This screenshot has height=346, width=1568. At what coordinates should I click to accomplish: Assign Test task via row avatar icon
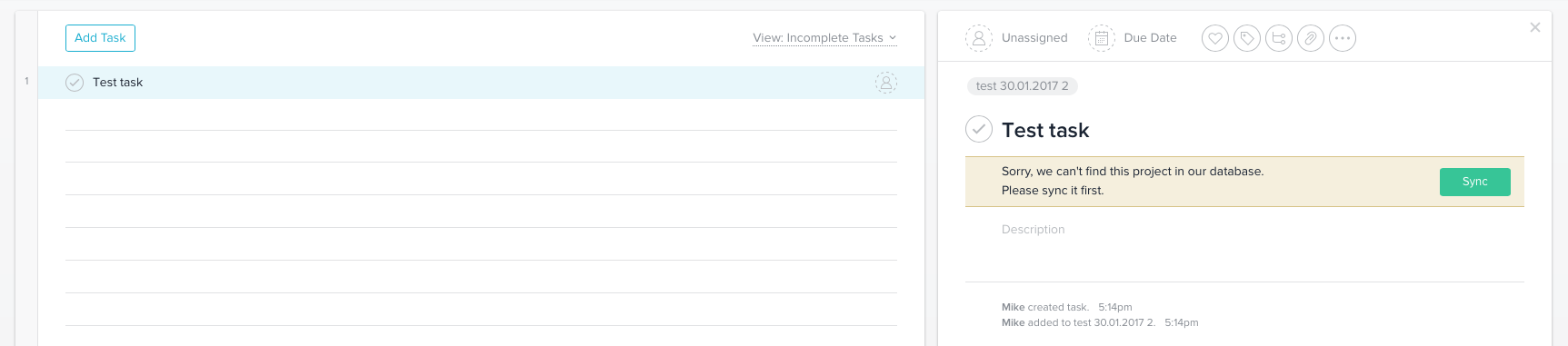tap(886, 83)
